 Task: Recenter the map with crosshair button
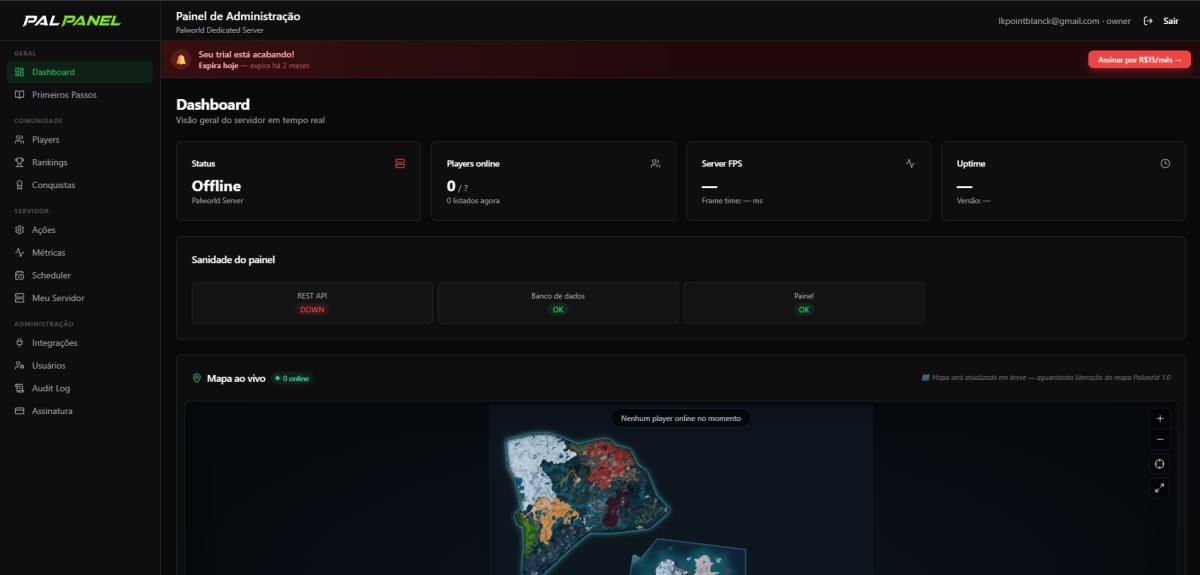point(1160,463)
